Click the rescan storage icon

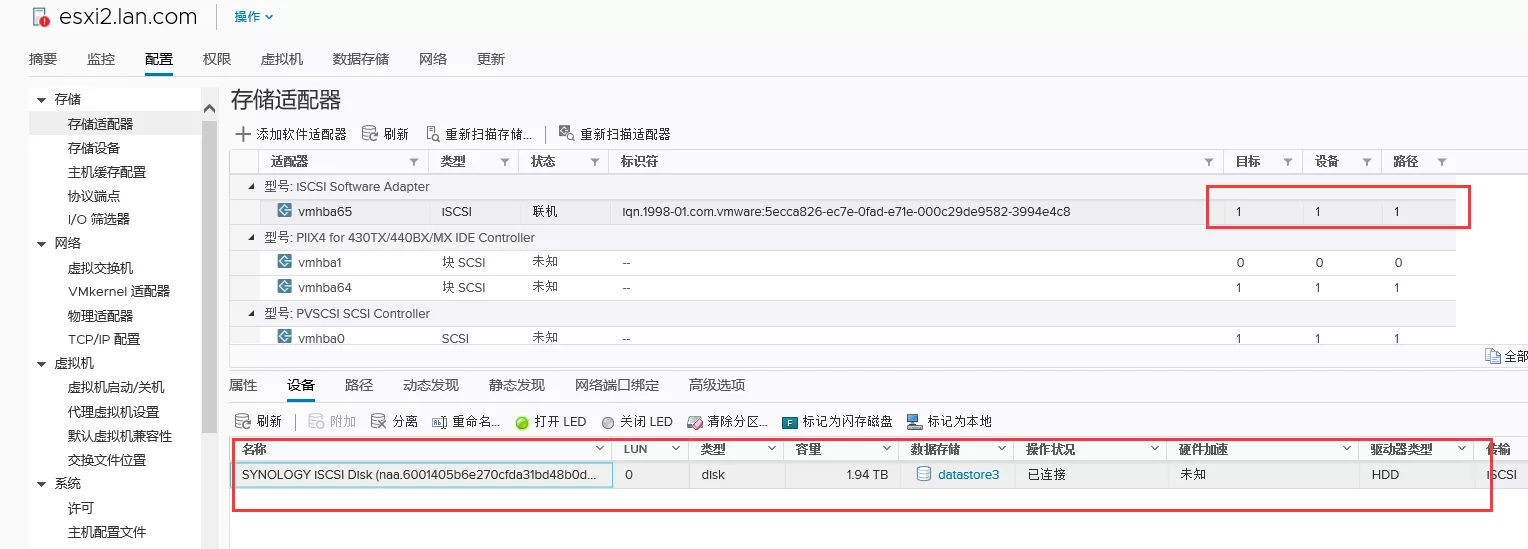(433, 134)
